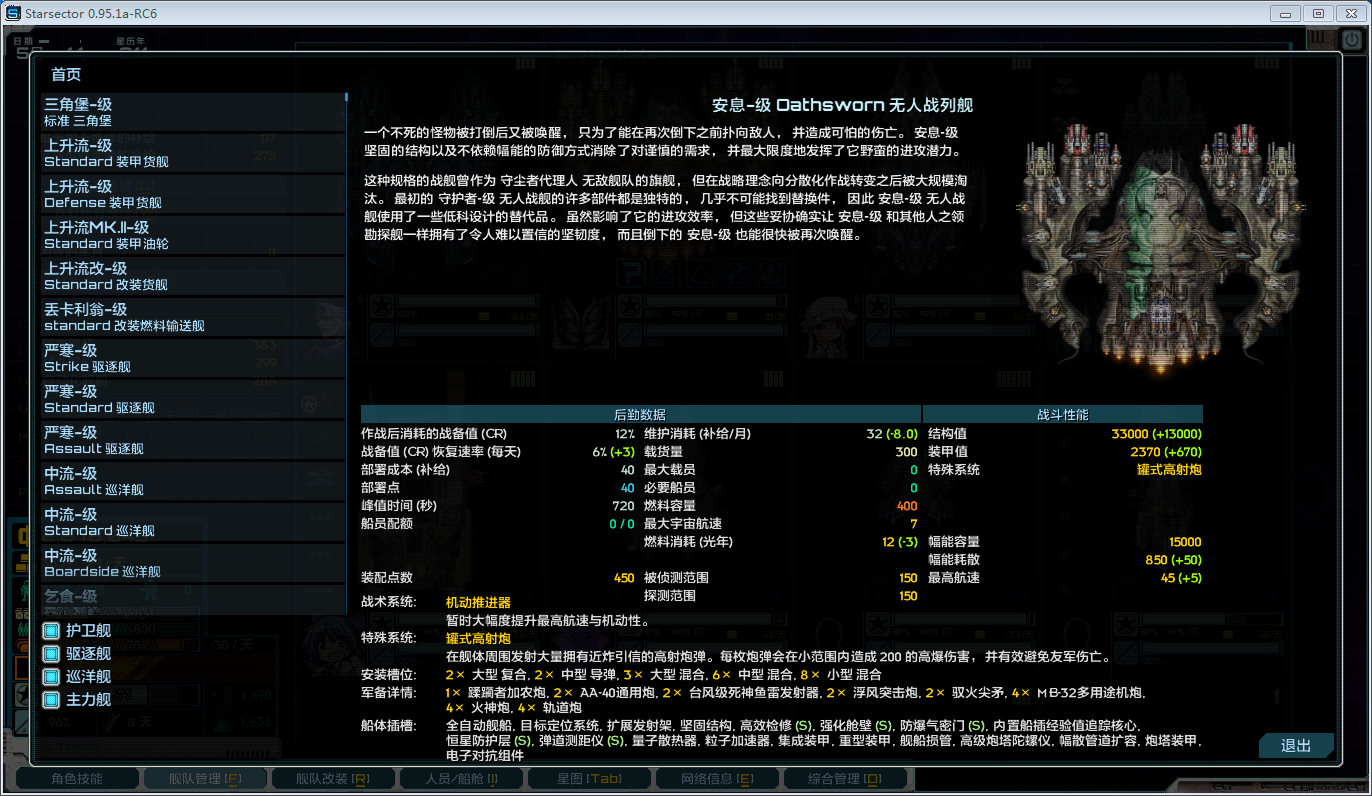Click the 退出 button
1372x796 pixels.
pos(1295,746)
